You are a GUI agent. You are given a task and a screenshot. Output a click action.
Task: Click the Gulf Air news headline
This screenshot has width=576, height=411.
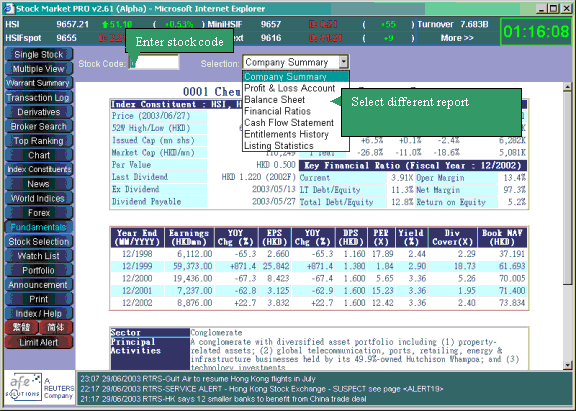pyautogui.click(x=198, y=379)
